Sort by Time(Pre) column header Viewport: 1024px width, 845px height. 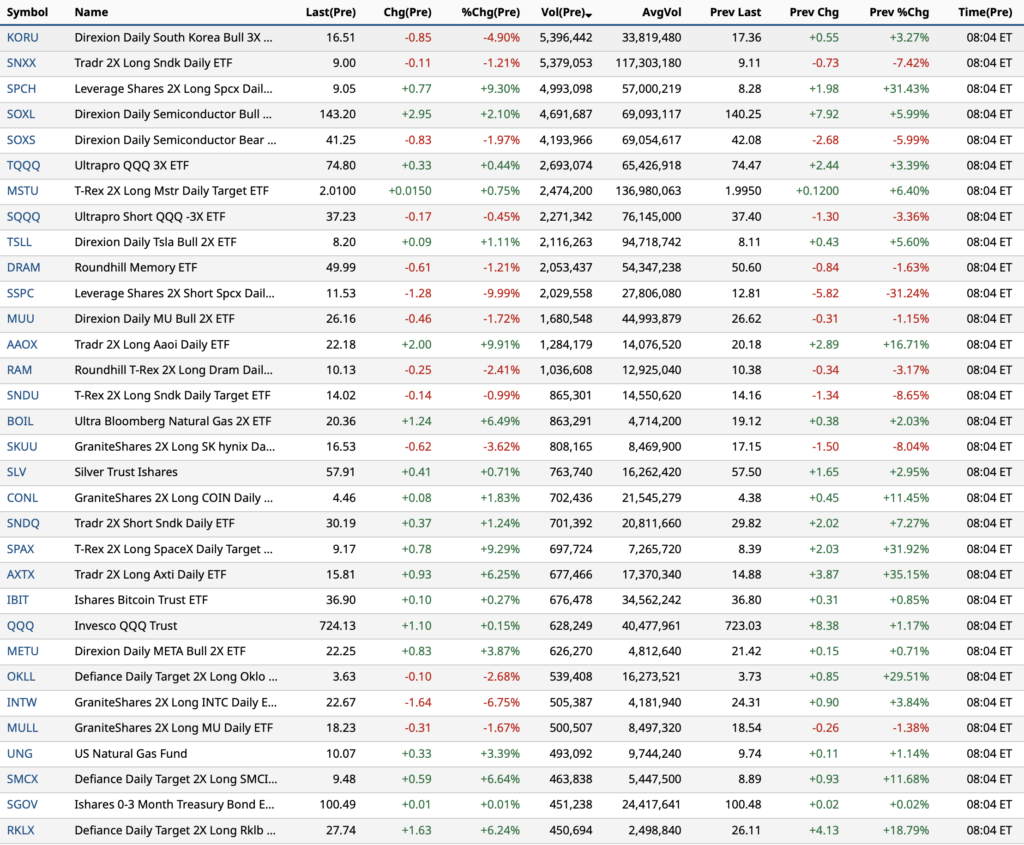[985, 12]
